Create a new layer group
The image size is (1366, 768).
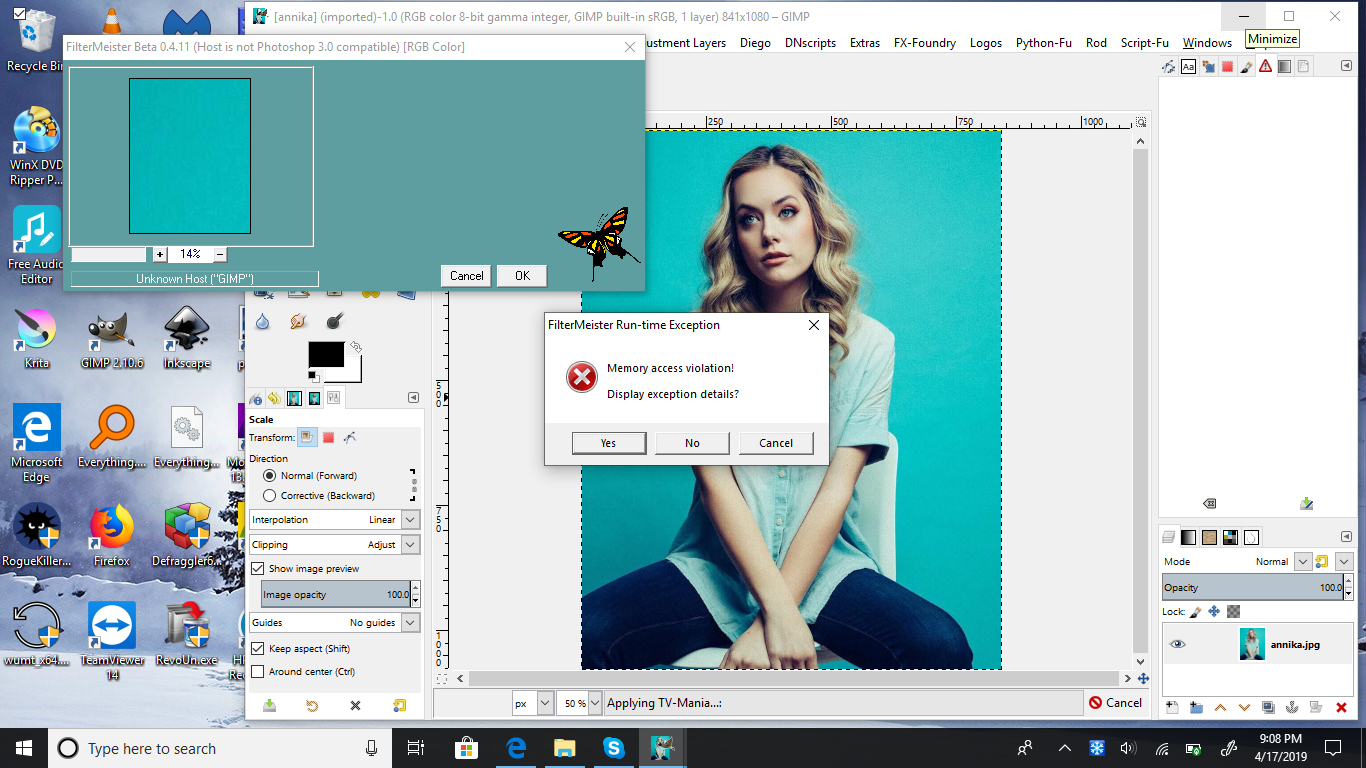pos(1196,707)
